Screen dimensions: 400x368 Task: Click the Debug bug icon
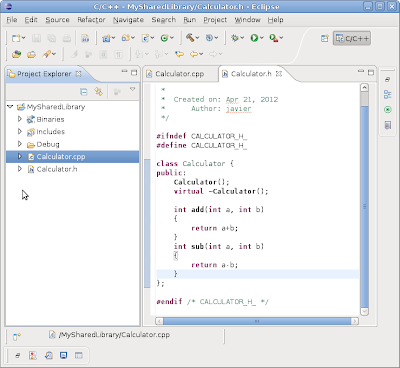[235, 38]
